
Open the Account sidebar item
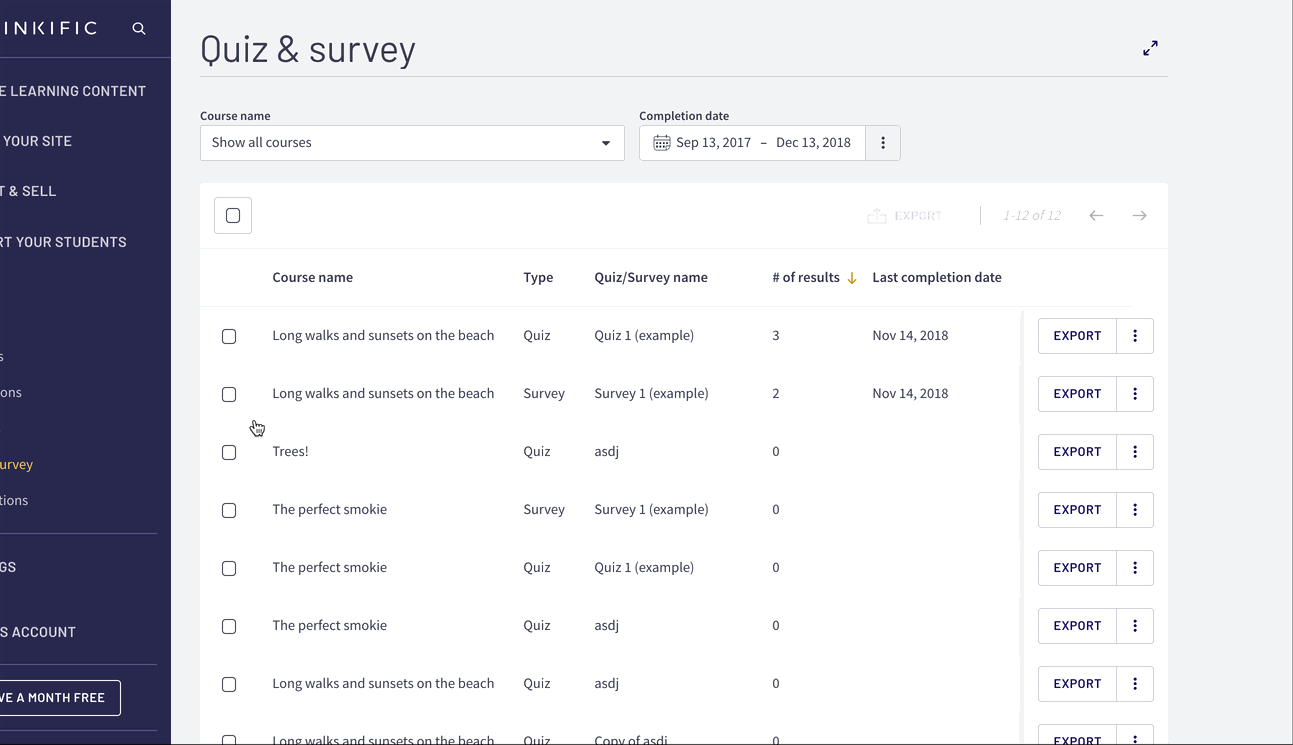point(38,632)
